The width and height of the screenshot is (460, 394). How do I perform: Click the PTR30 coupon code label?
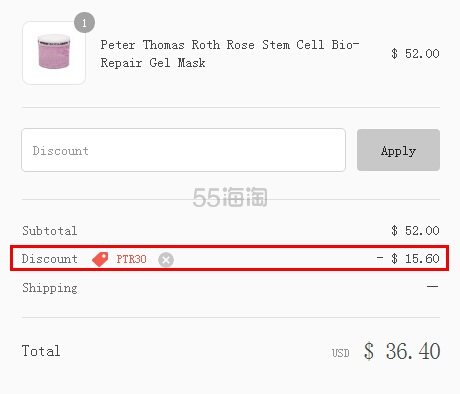click(131, 259)
